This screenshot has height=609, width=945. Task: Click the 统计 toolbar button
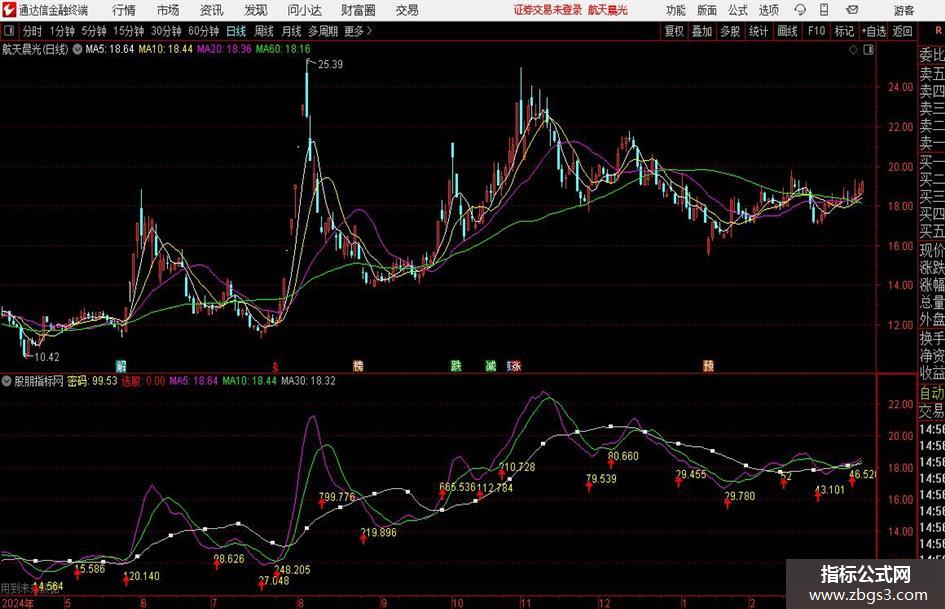click(758, 31)
